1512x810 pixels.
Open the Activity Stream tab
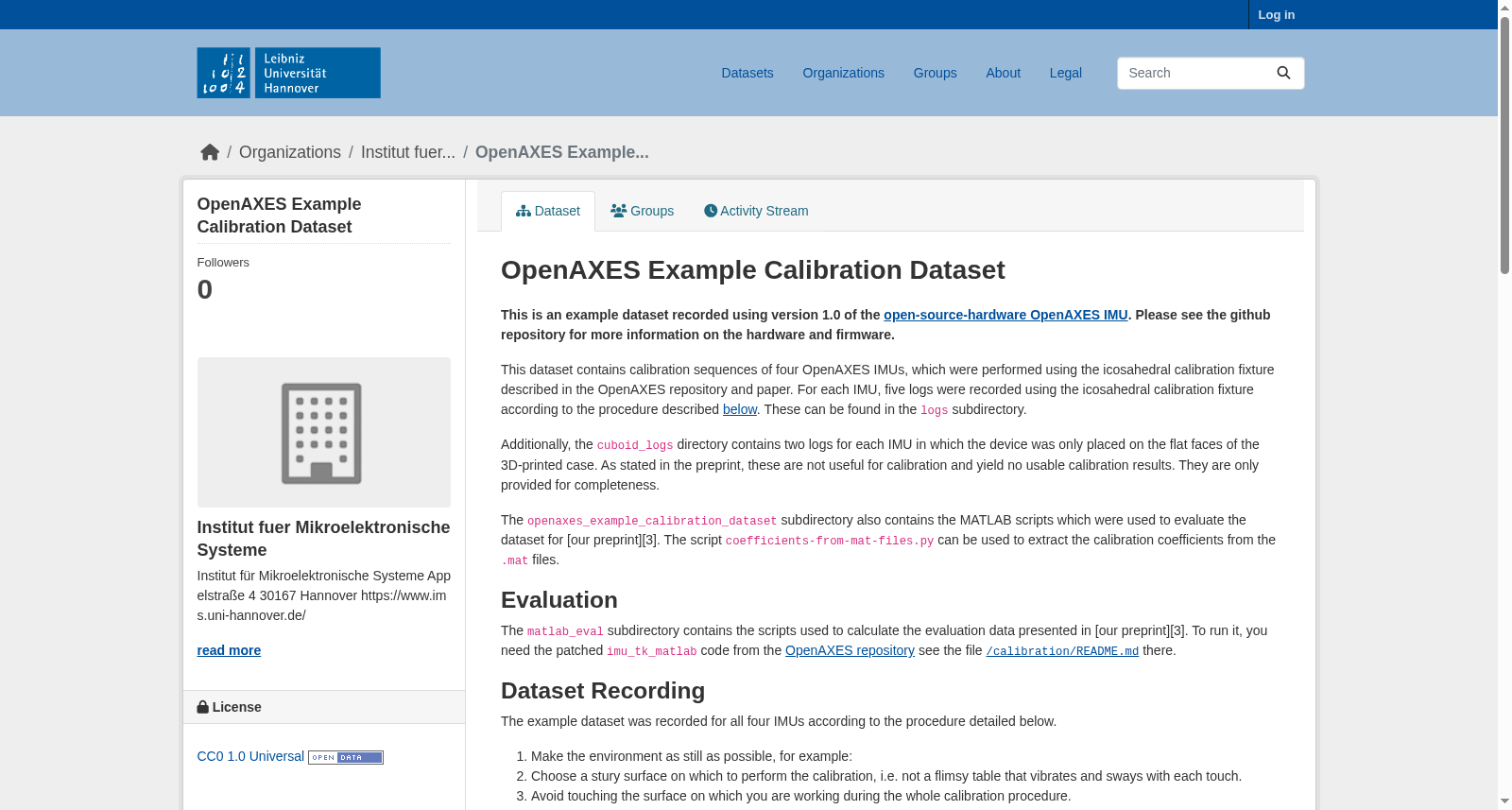(756, 211)
